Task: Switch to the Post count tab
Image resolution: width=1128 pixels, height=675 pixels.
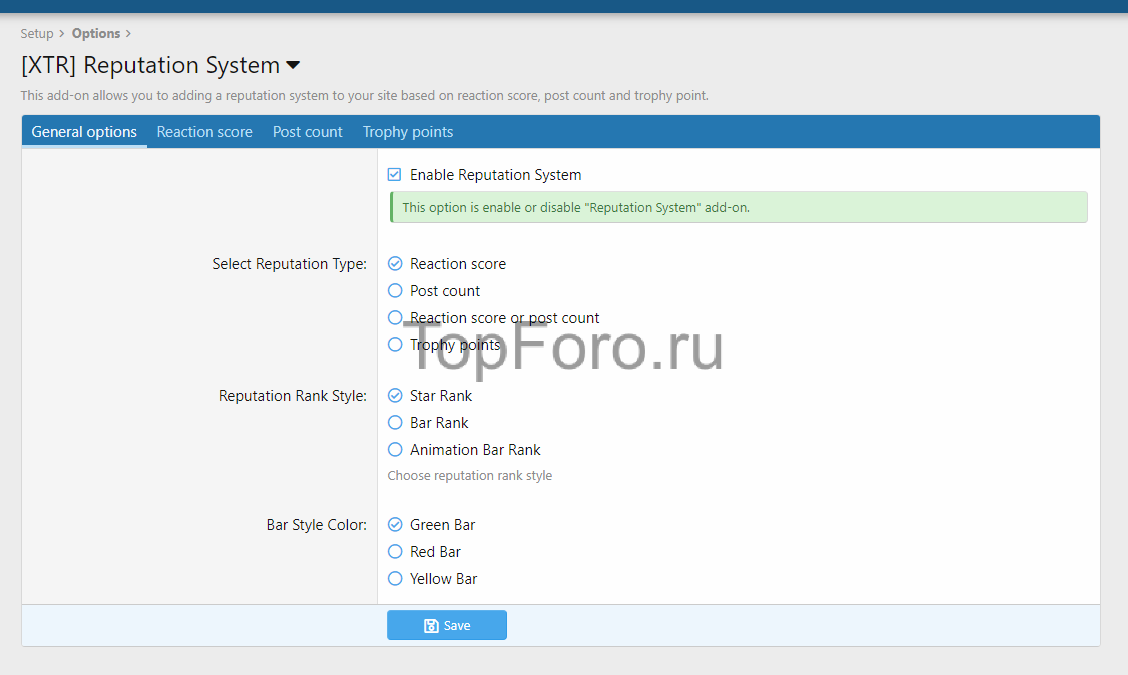Action: click(x=307, y=132)
